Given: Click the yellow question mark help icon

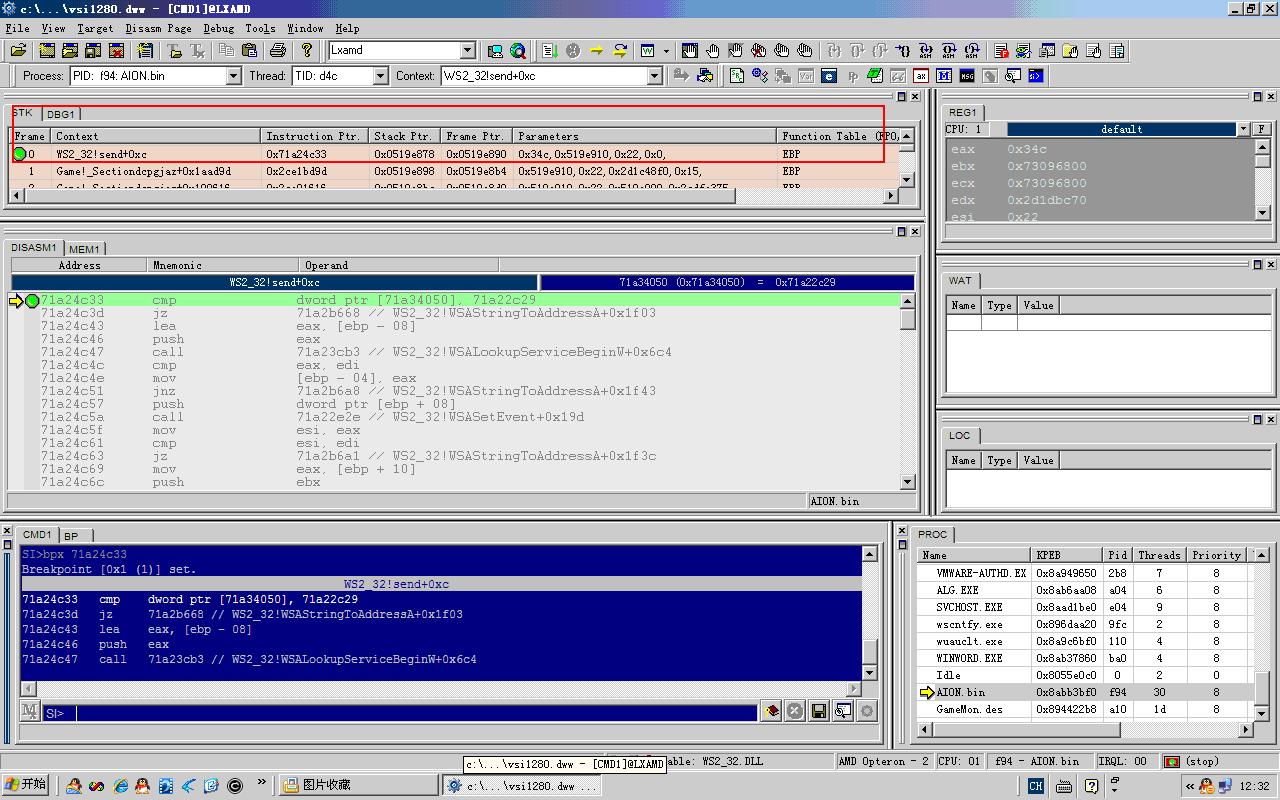Looking at the screenshot, I should [x=306, y=50].
